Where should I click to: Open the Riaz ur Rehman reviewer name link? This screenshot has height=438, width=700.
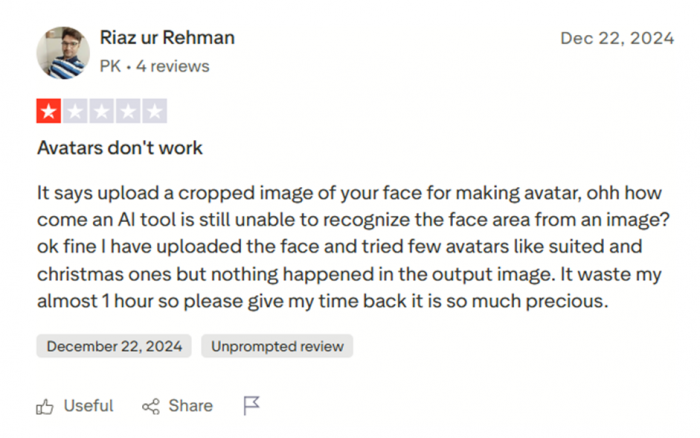pos(167,38)
